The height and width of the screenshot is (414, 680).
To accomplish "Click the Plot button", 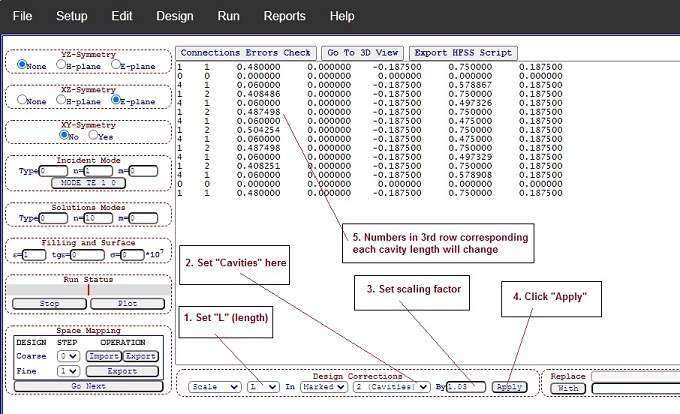I will [127, 302].
